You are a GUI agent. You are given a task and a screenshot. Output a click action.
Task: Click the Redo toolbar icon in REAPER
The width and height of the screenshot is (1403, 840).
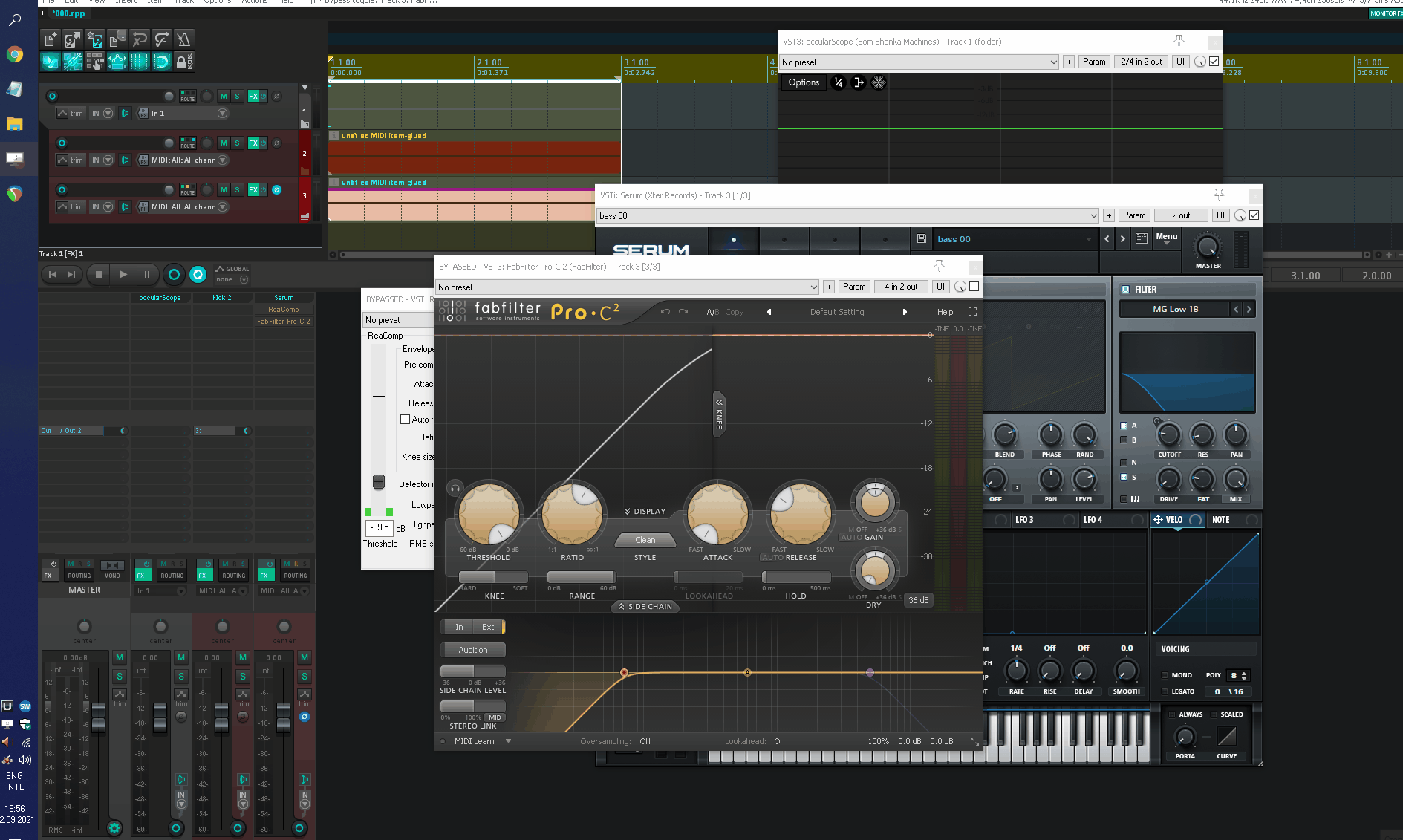tap(162, 39)
